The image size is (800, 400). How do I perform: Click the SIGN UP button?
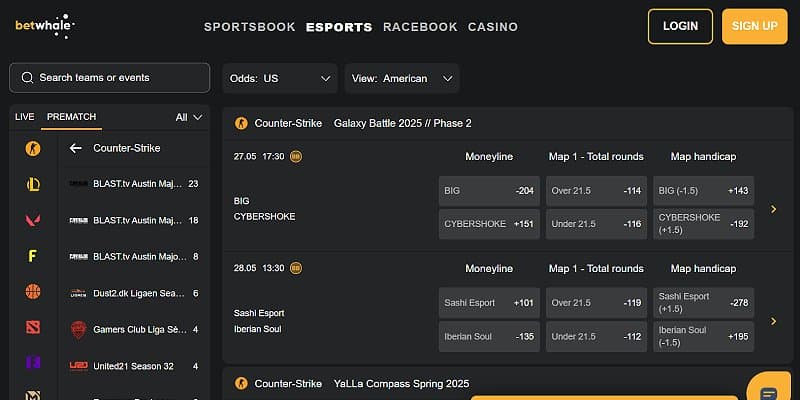pos(755,26)
